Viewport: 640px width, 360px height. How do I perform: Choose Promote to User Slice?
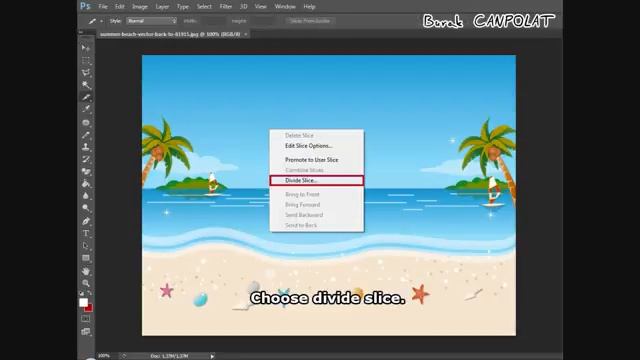click(x=317, y=160)
